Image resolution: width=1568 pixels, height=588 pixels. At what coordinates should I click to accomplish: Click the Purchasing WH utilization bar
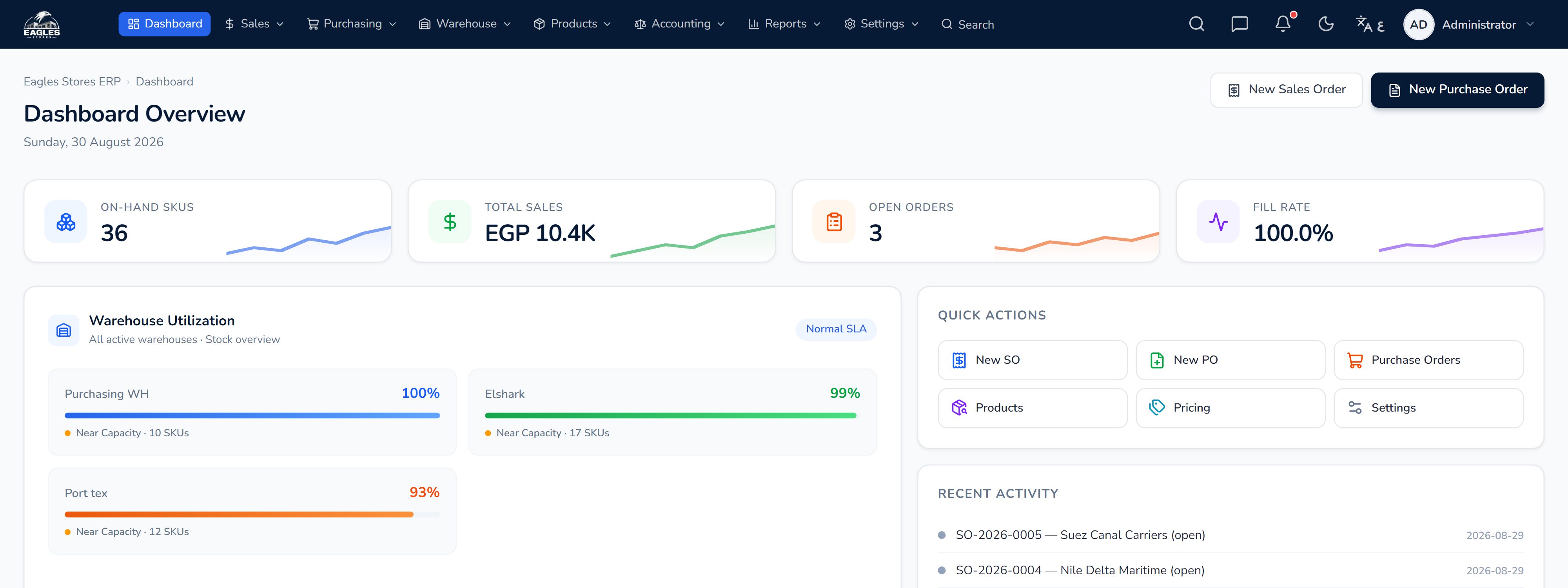coord(252,416)
